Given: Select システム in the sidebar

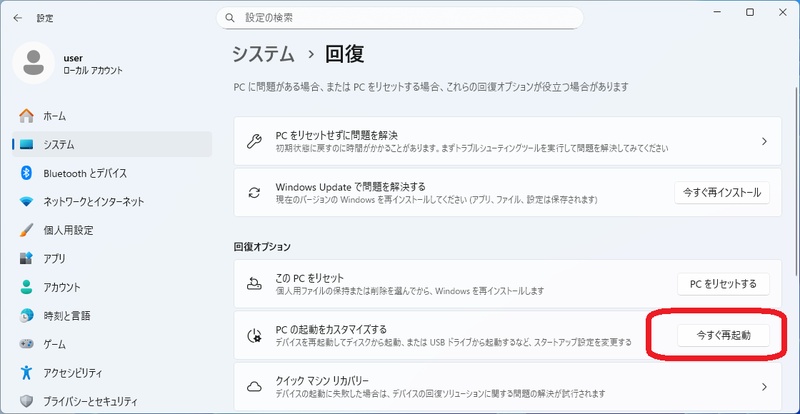Looking at the screenshot, I should tap(112, 144).
